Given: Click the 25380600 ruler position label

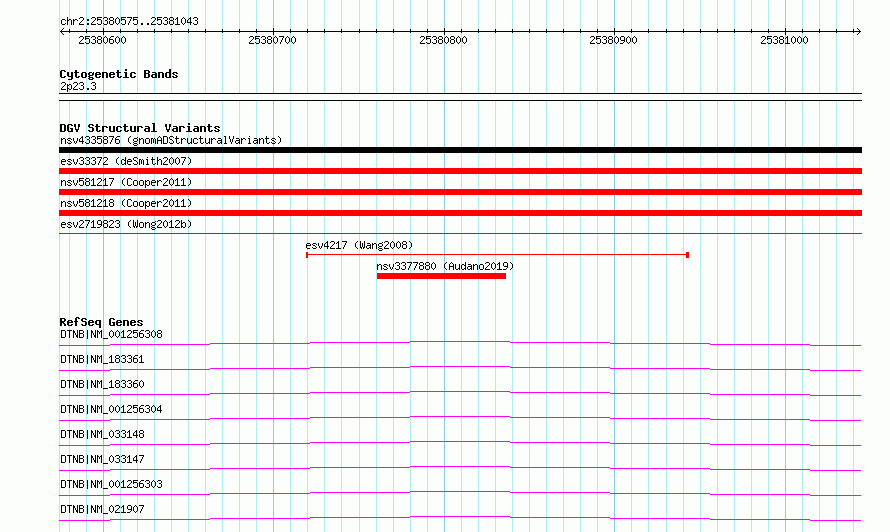Looking at the screenshot, I should [102, 40].
